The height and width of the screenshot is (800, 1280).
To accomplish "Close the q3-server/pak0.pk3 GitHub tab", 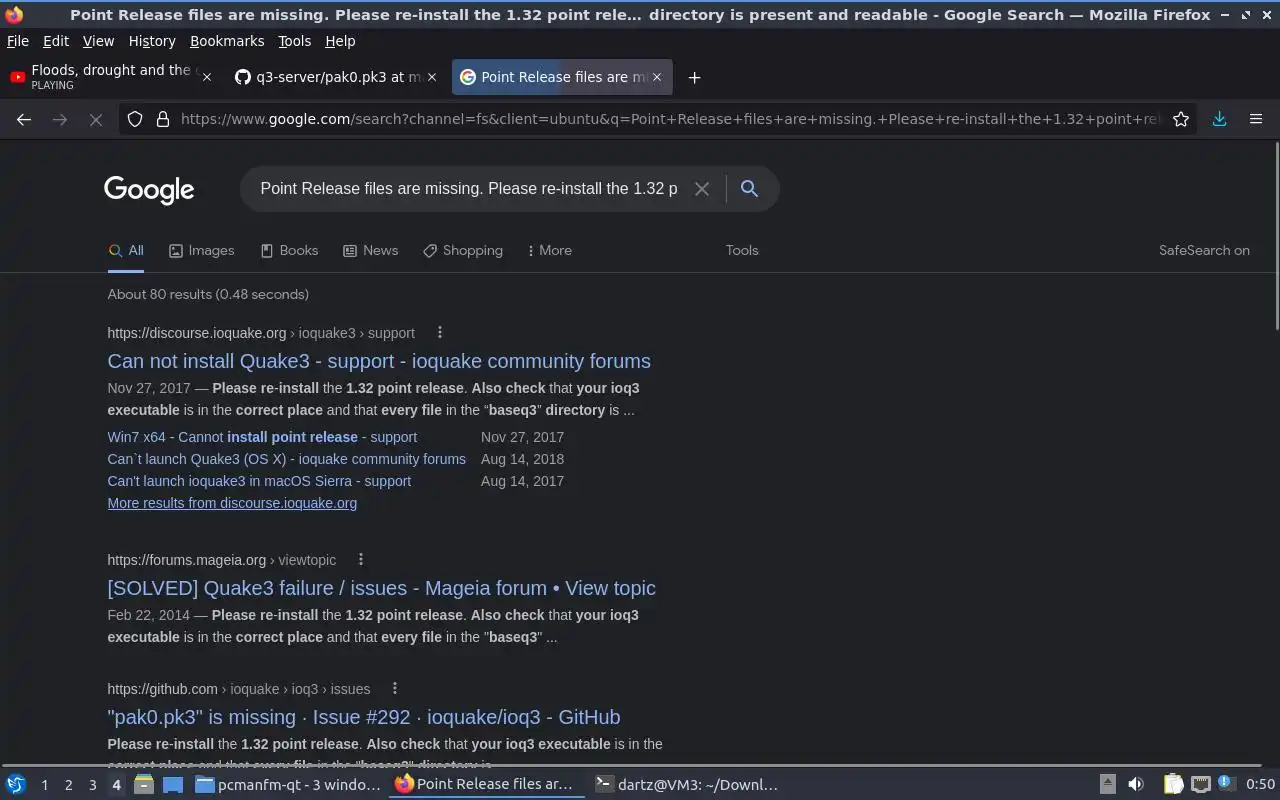I will [432, 77].
